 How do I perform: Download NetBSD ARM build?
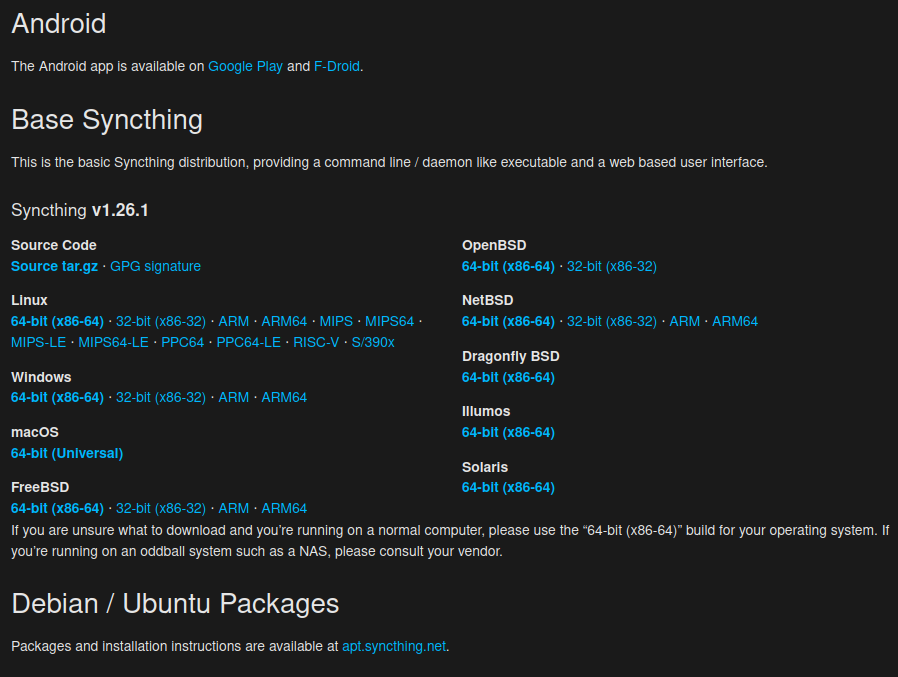click(x=684, y=321)
